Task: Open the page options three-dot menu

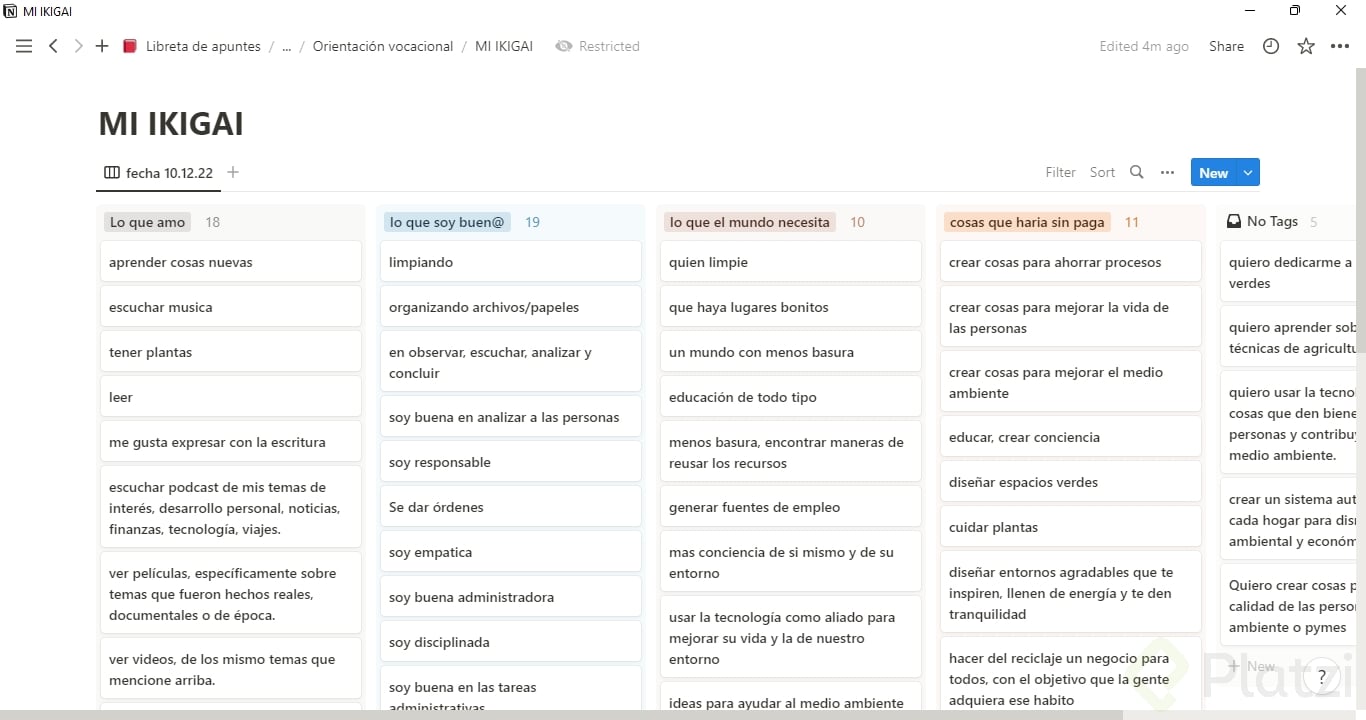Action: point(1340,46)
